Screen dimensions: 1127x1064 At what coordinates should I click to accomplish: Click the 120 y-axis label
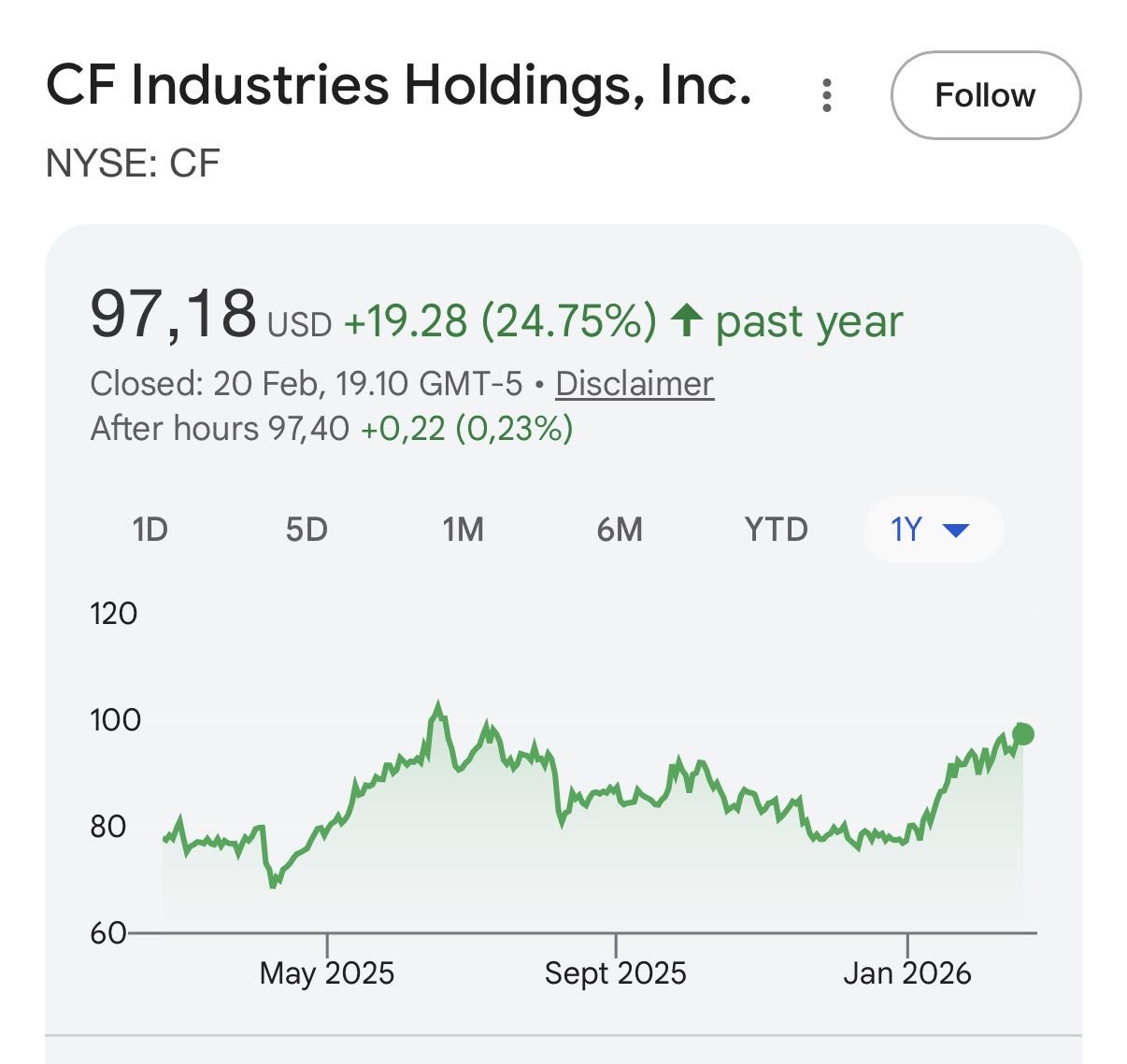[x=113, y=614]
